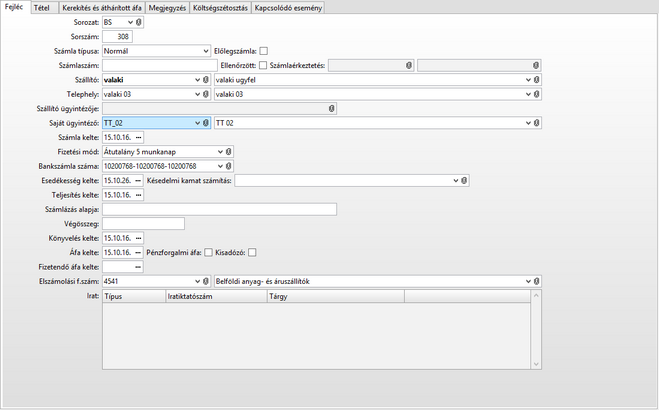
Task: Open date picker for Esedékesség kelte
Action: (x=138, y=181)
